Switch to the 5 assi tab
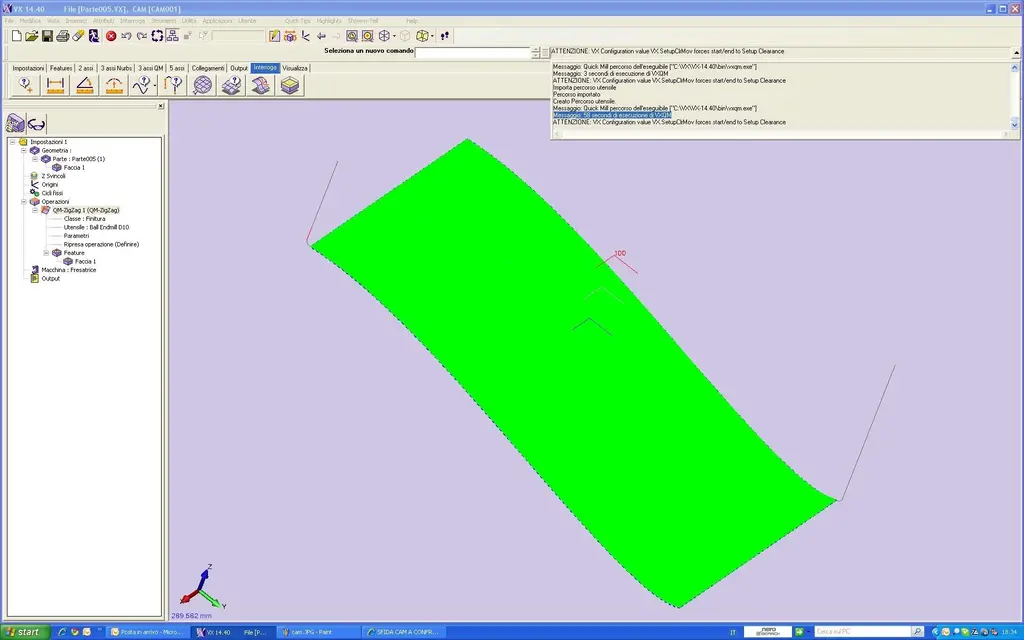The width and height of the screenshot is (1024, 640). [x=177, y=68]
